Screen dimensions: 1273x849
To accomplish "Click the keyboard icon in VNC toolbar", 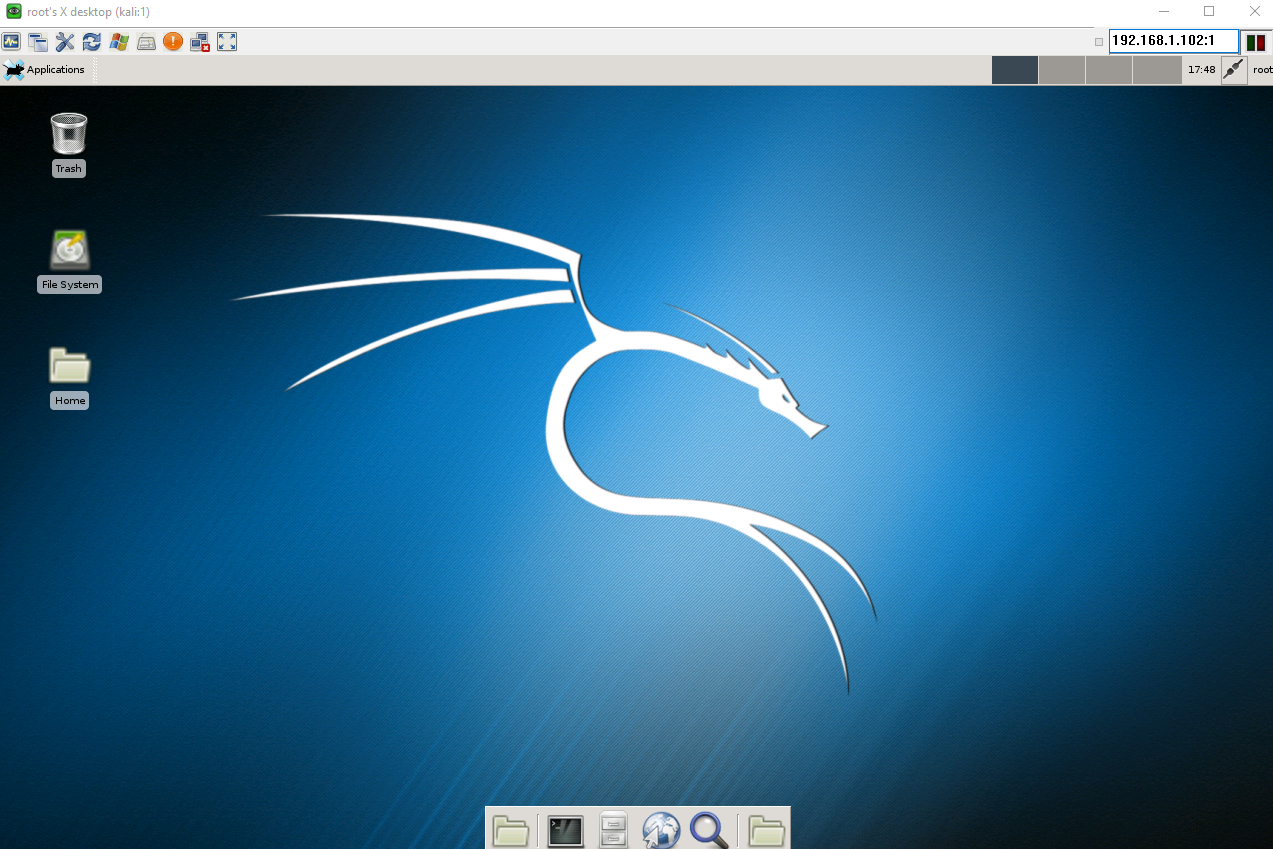I will (x=146, y=42).
